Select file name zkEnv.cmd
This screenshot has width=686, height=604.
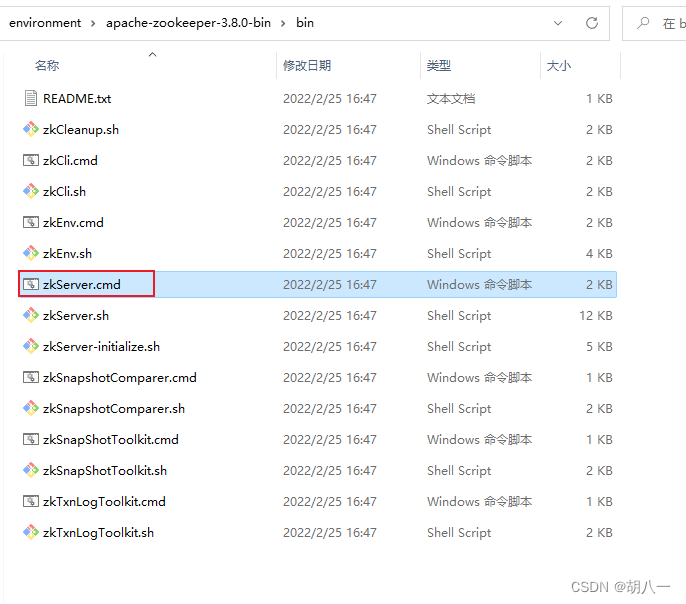[x=73, y=223]
